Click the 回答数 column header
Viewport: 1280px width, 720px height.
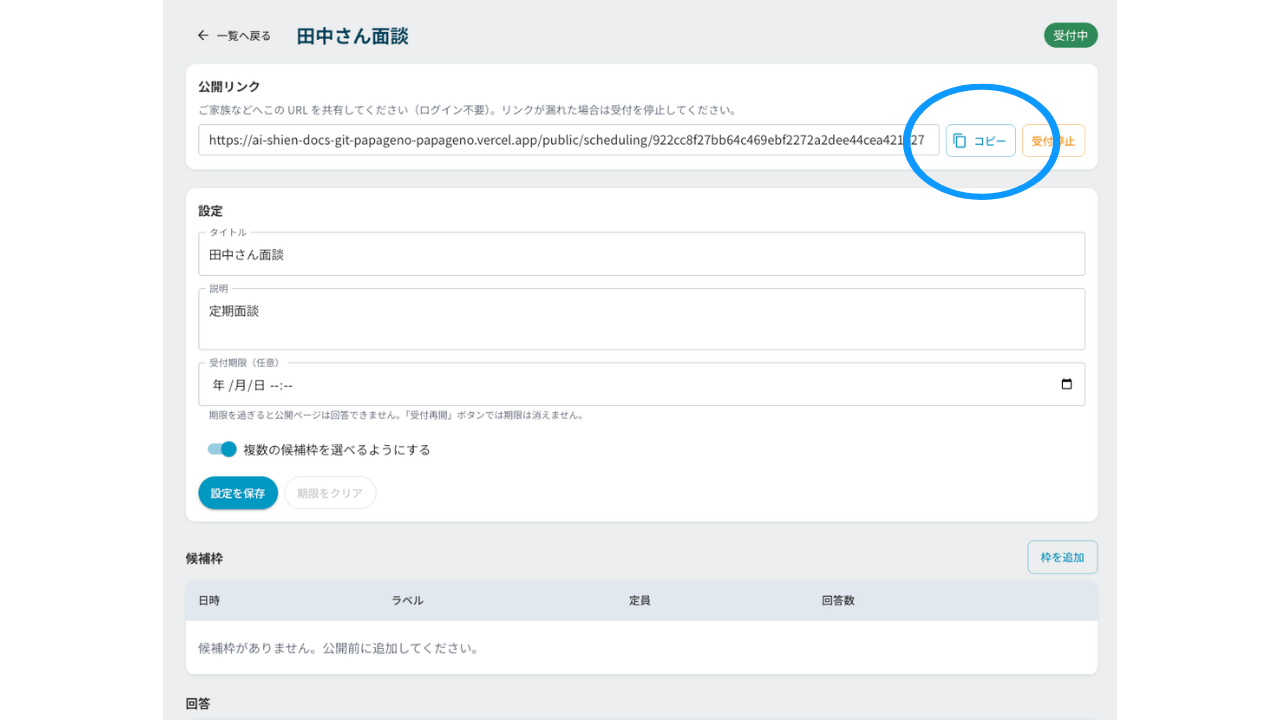pyautogui.click(x=838, y=601)
